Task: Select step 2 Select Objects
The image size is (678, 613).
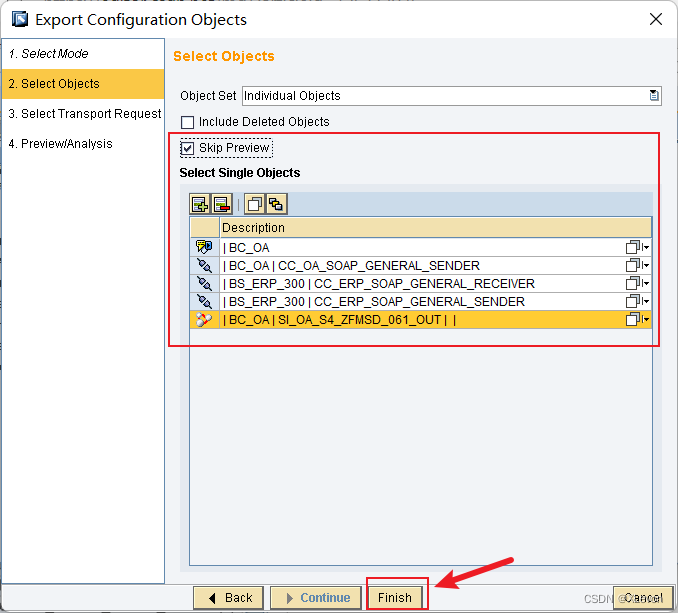Action: click(x=83, y=84)
